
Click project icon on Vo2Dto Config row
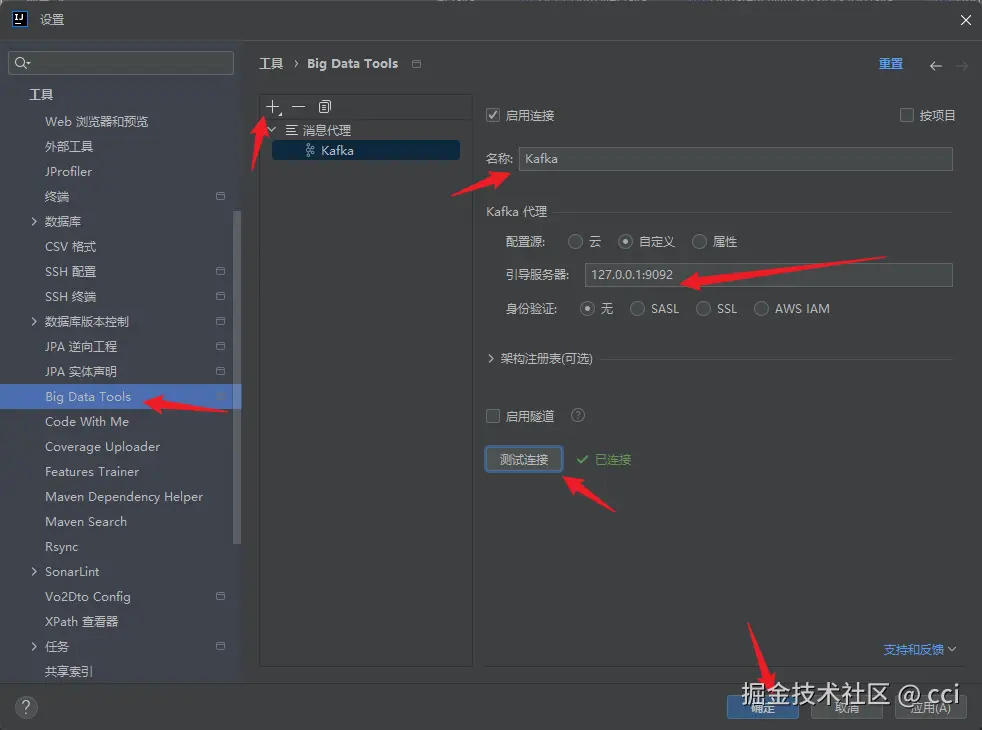tap(220, 596)
